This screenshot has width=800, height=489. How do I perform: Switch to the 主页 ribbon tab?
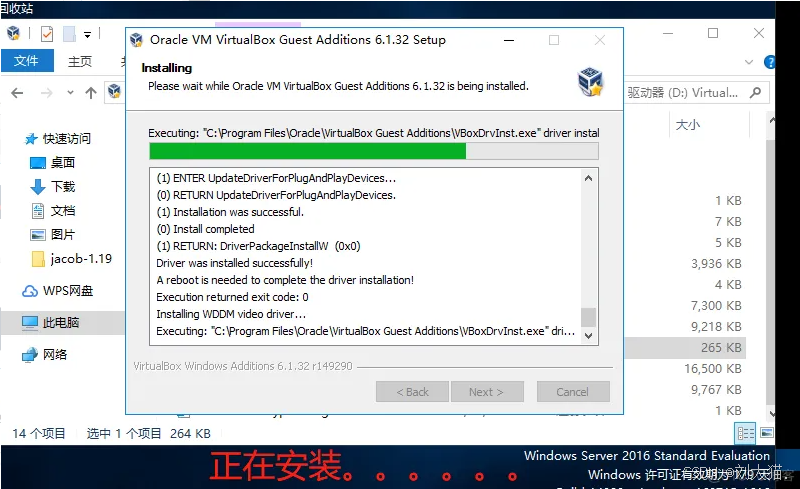click(80, 61)
